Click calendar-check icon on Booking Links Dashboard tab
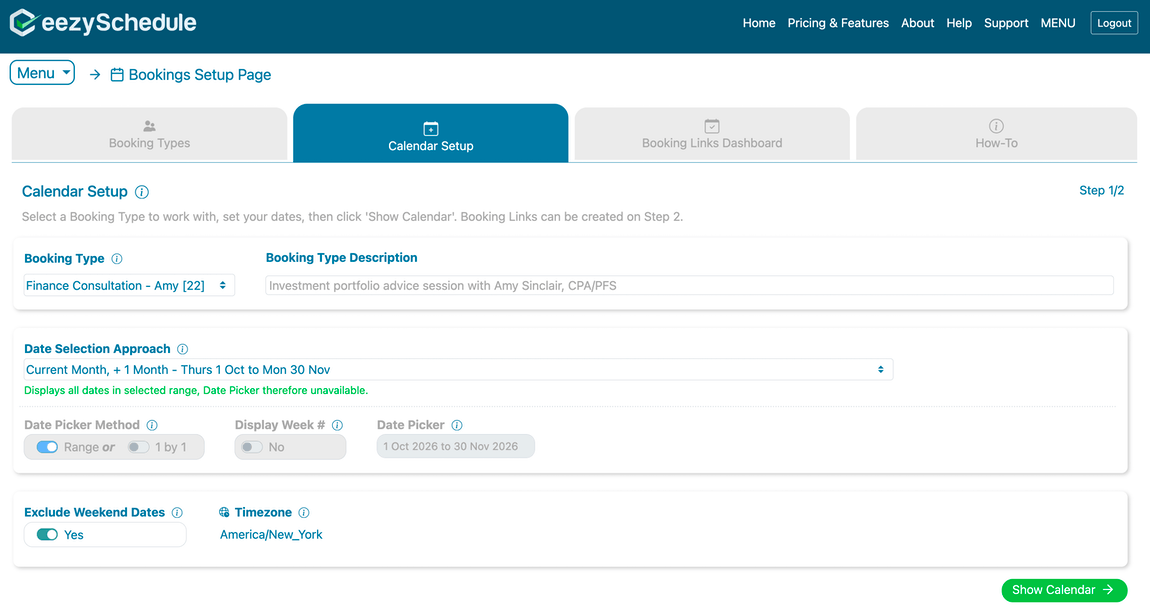The image size is (1150, 614). pyautogui.click(x=712, y=126)
